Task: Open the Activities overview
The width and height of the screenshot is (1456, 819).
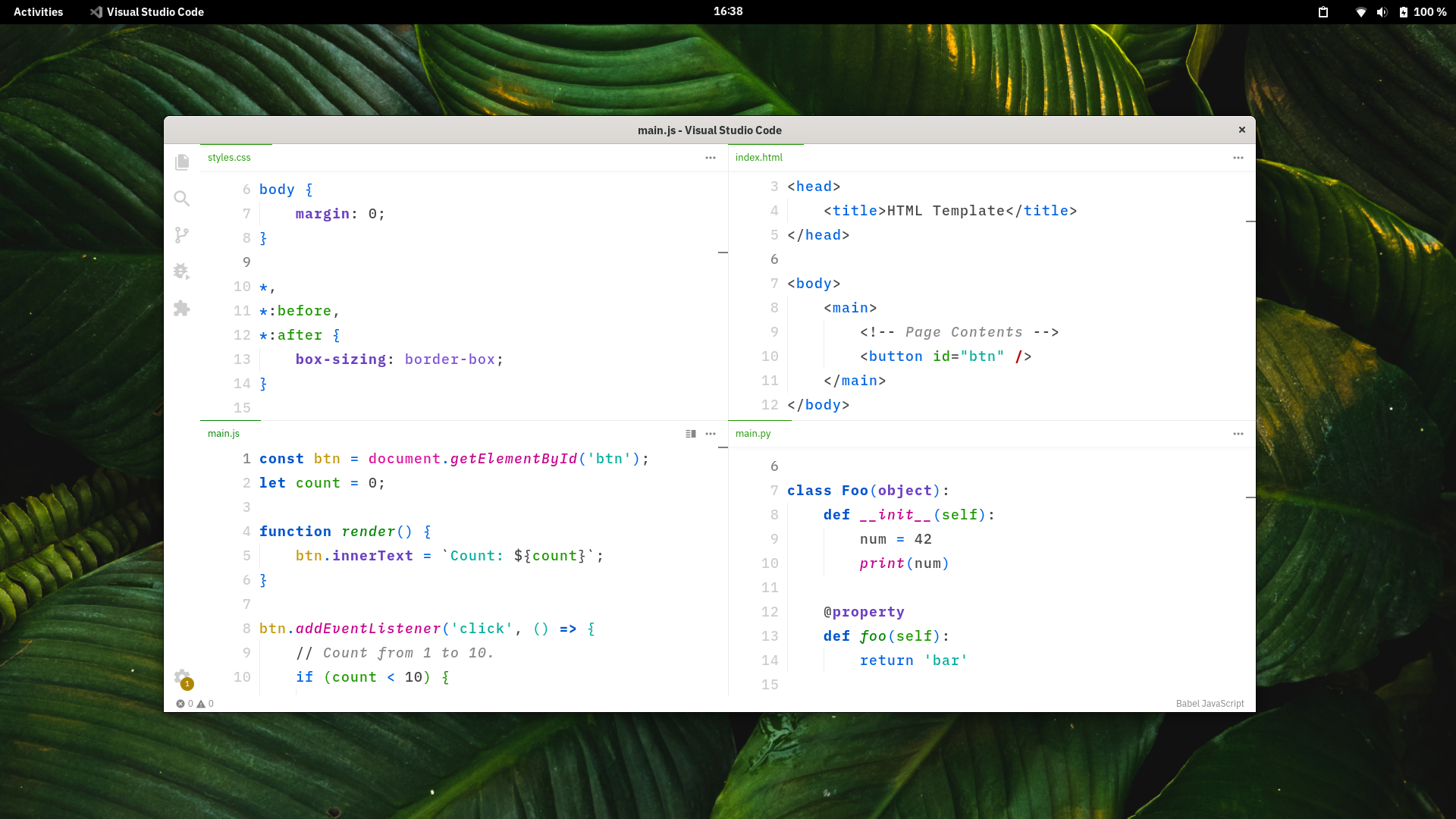Action: (x=39, y=12)
